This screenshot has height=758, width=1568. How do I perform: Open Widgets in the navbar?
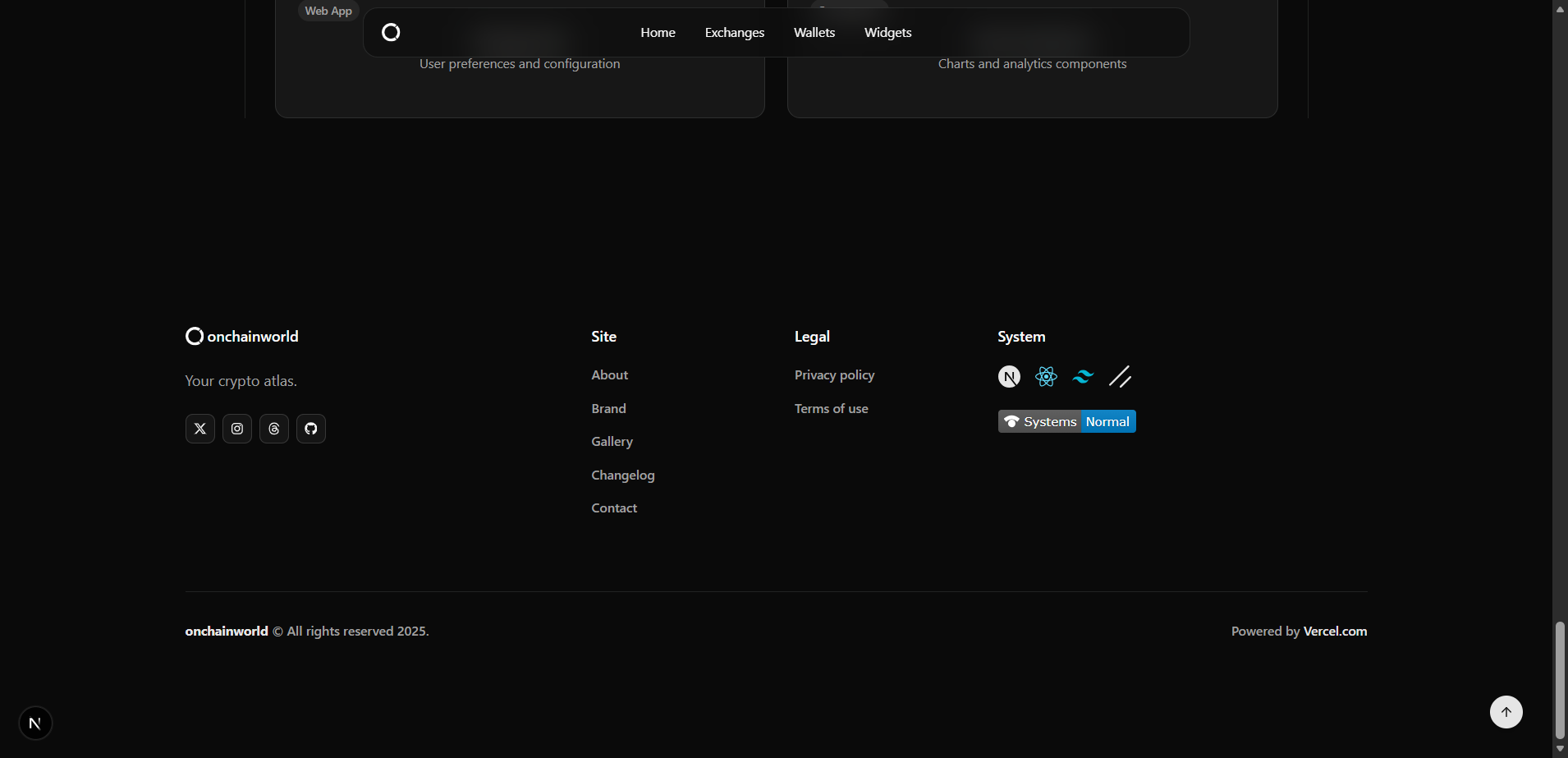point(887,33)
